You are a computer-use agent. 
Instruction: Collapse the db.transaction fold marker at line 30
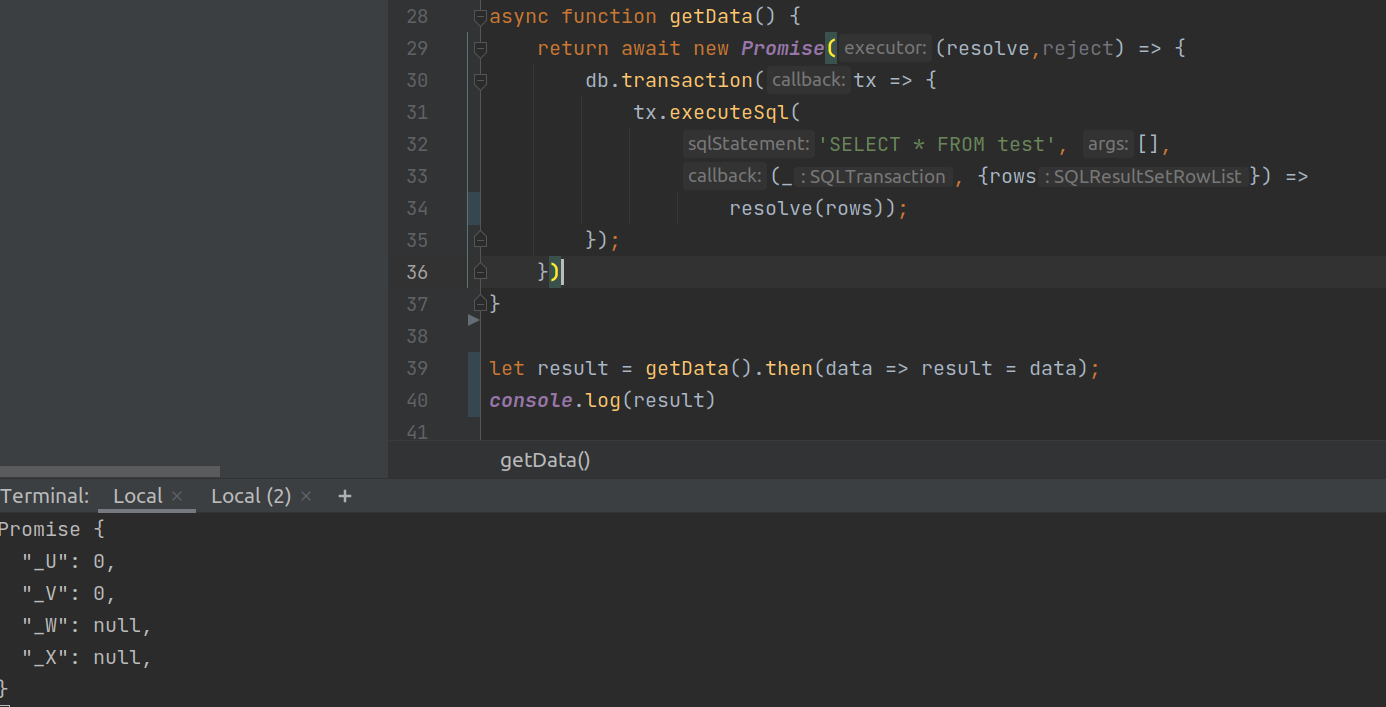(x=480, y=80)
